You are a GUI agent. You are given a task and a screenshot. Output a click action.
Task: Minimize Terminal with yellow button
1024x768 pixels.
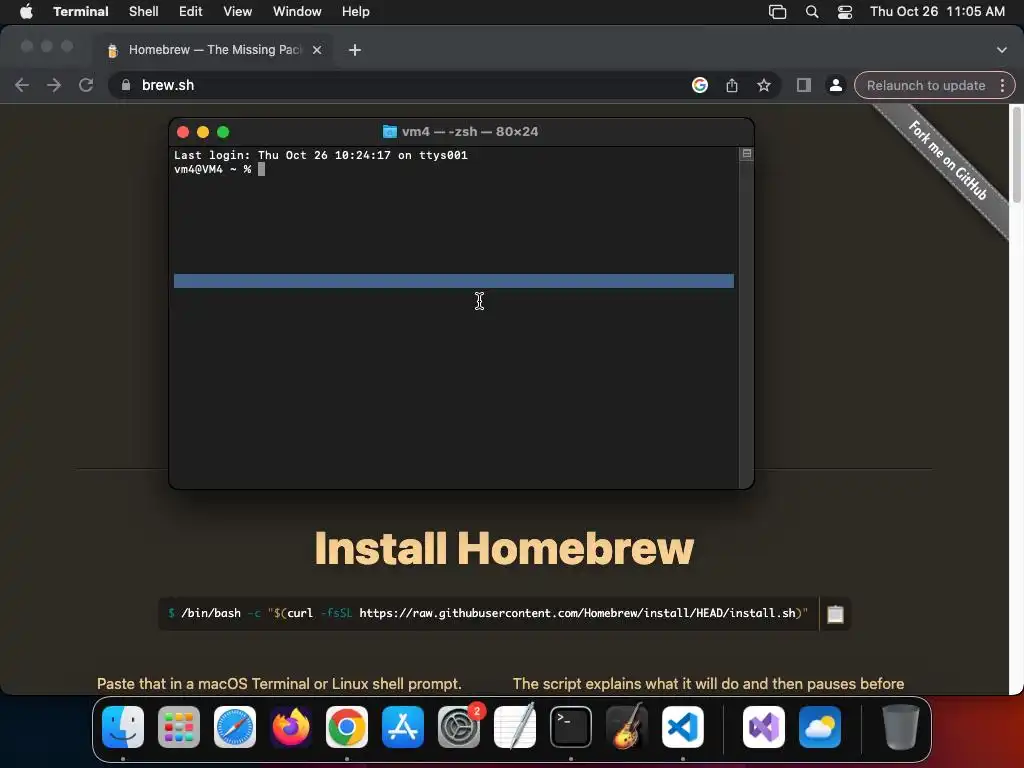click(x=203, y=132)
